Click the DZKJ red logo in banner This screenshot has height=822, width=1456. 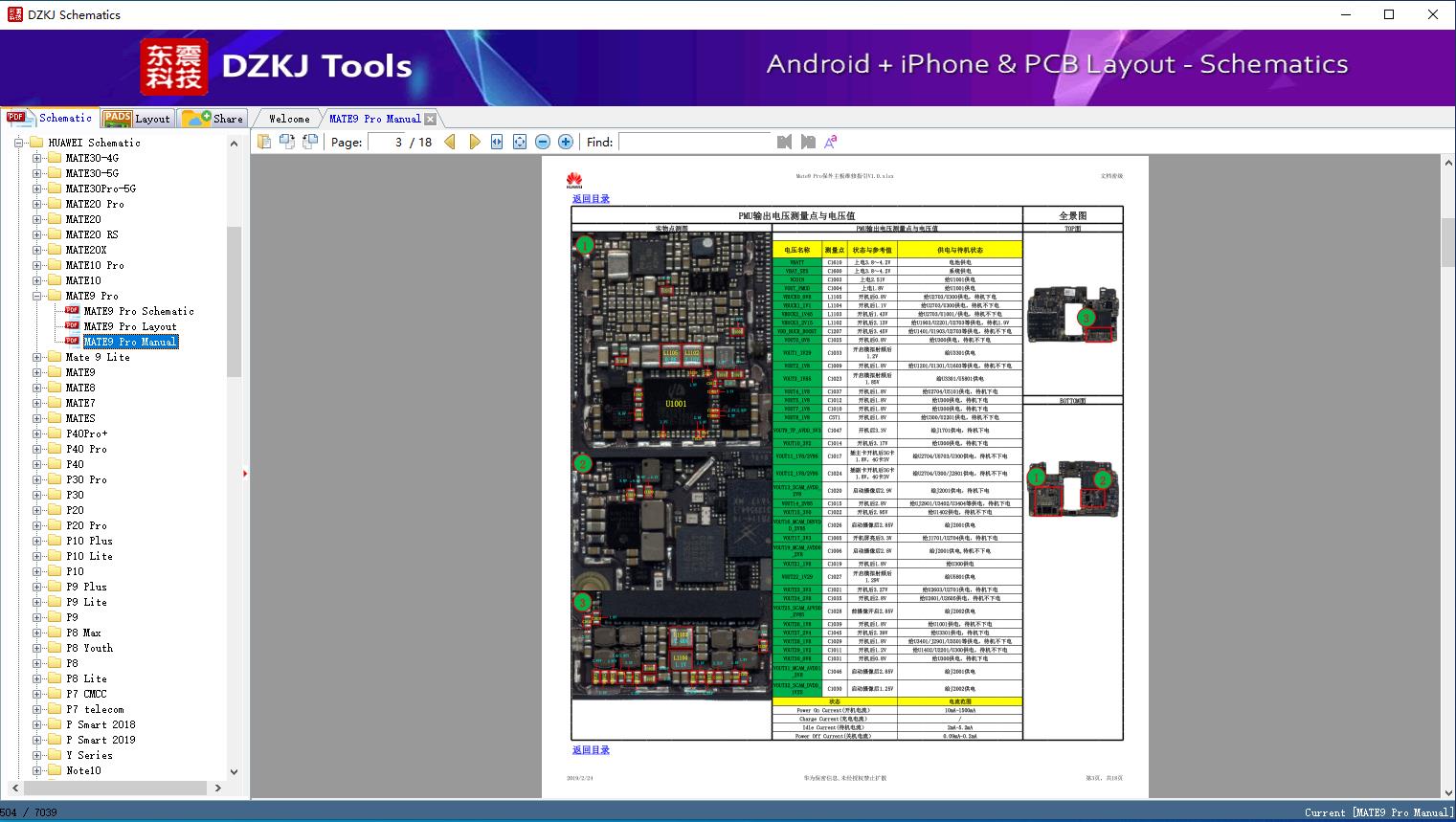pos(174,67)
